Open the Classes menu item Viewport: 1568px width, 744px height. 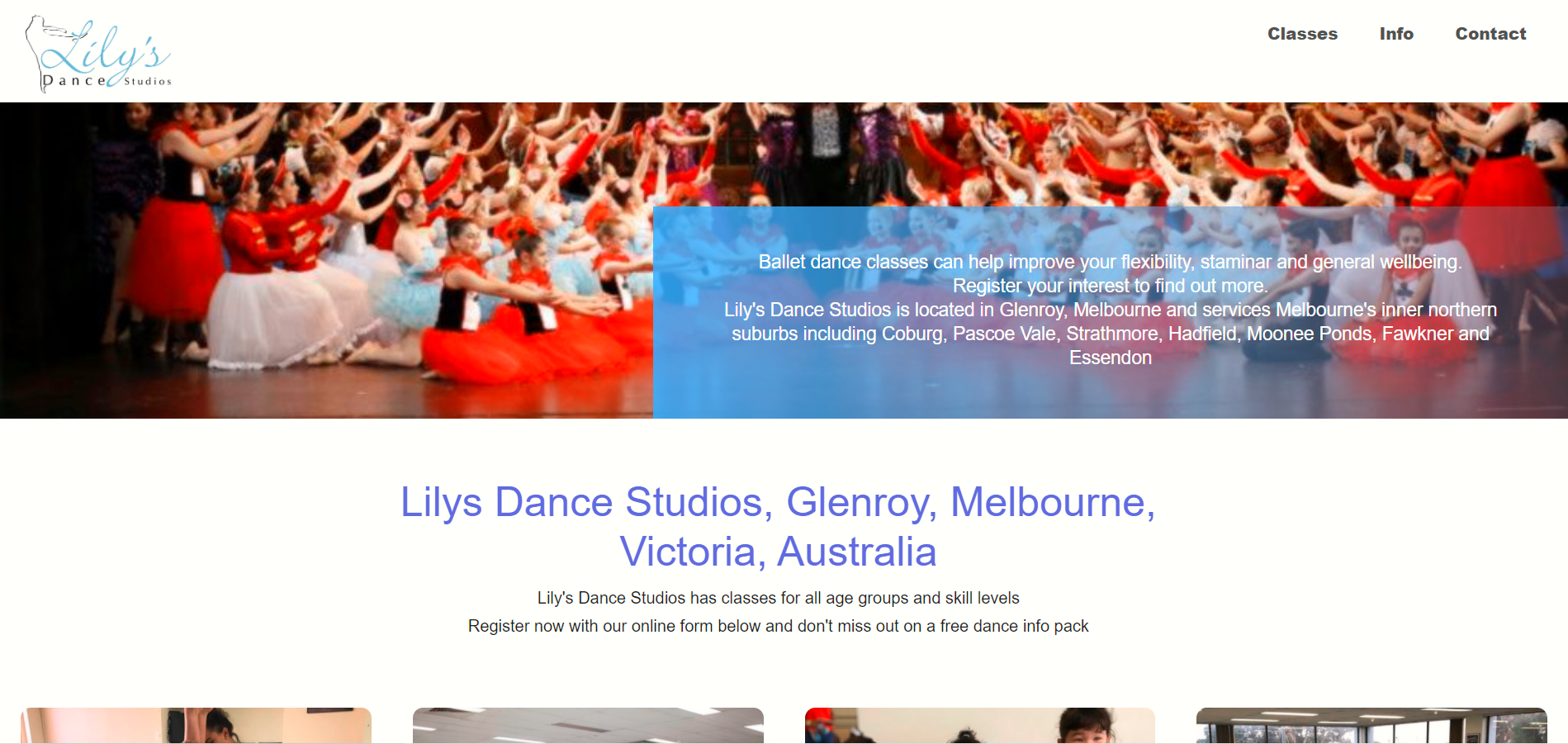pos(1302,34)
